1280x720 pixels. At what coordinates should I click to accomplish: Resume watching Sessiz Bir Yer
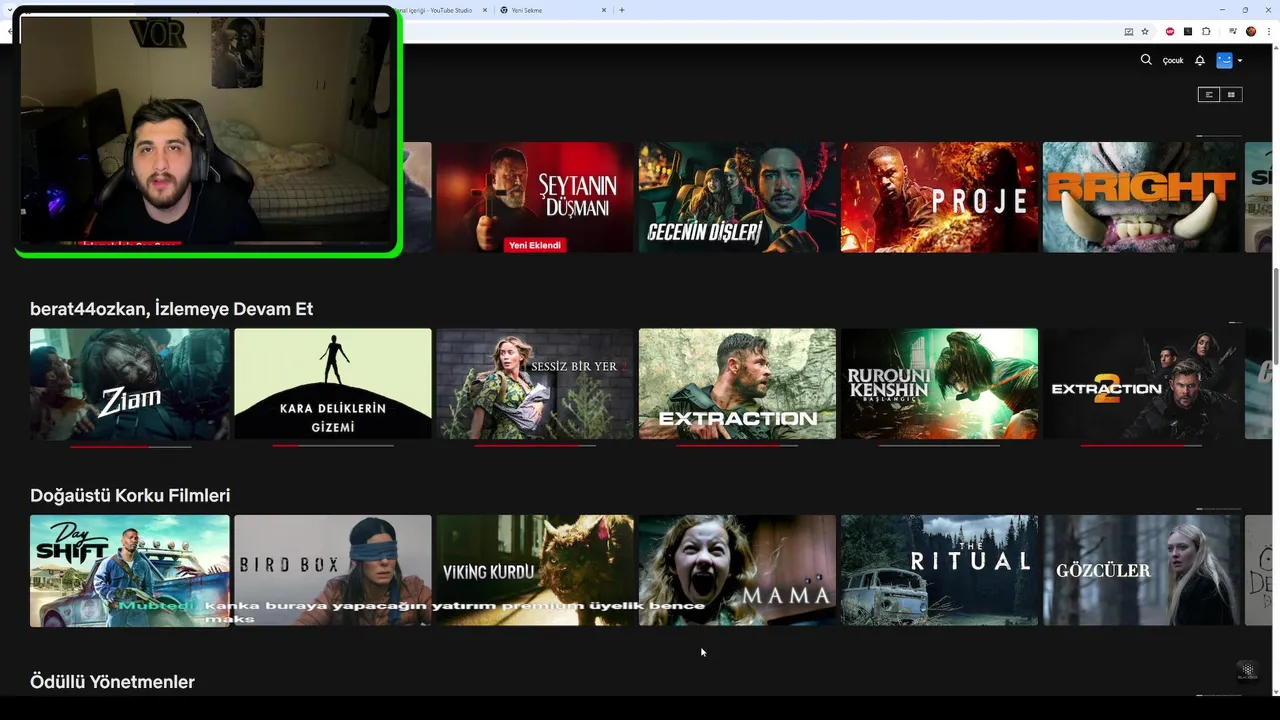pyautogui.click(x=535, y=383)
